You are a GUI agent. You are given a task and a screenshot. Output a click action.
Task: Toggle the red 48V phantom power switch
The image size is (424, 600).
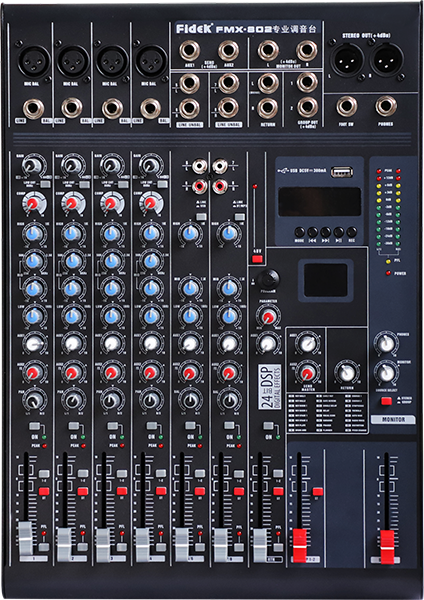click(257, 259)
